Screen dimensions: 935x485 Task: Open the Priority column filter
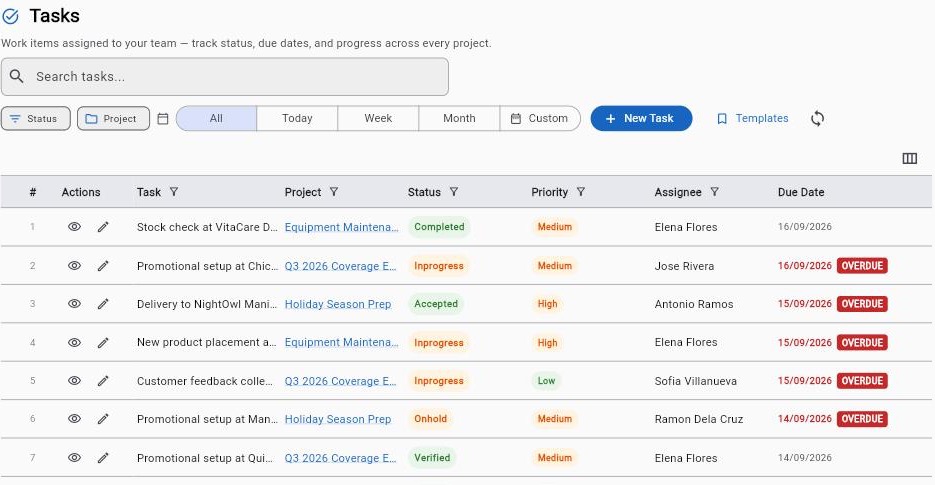(581, 191)
